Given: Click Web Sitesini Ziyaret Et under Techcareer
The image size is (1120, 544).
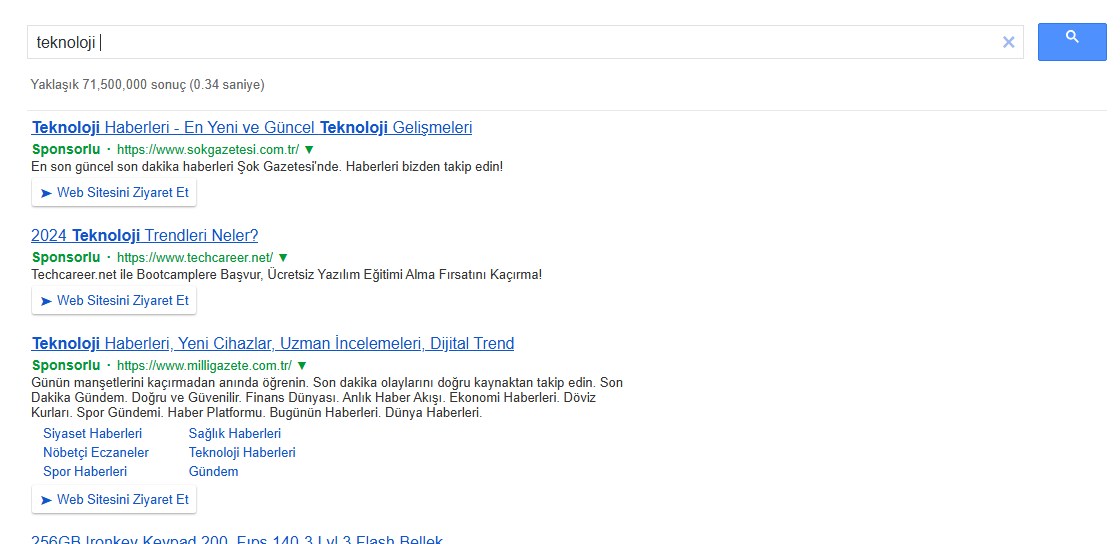Looking at the screenshot, I should (114, 301).
